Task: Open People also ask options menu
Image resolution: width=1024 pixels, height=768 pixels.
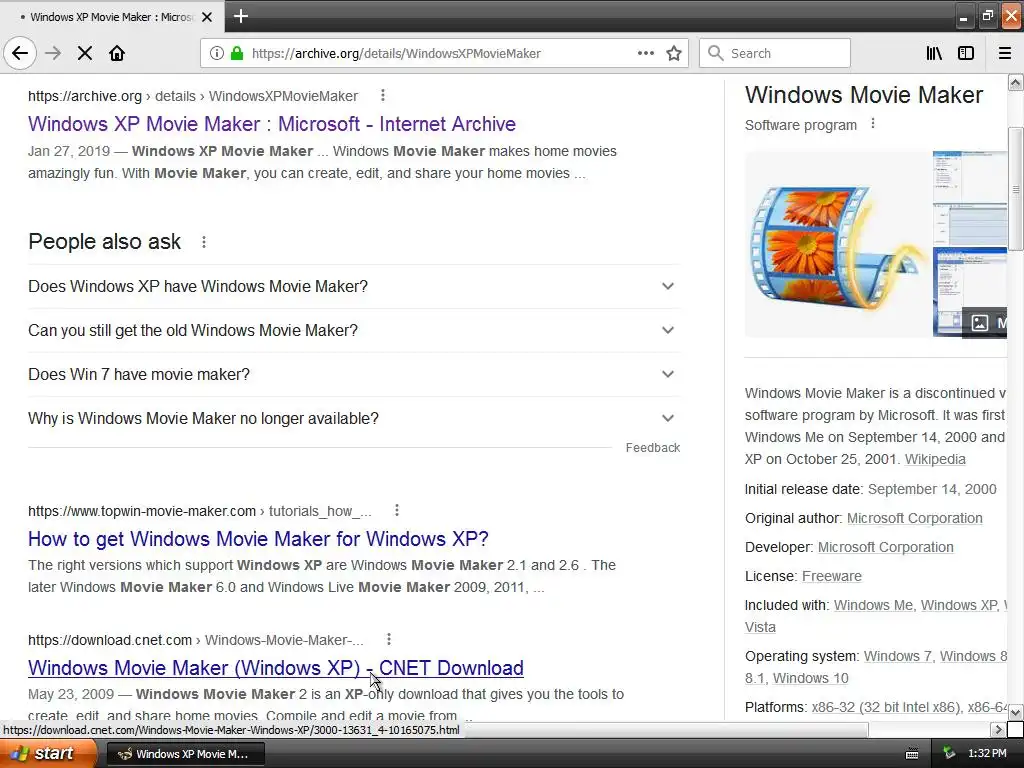Action: 204,242
